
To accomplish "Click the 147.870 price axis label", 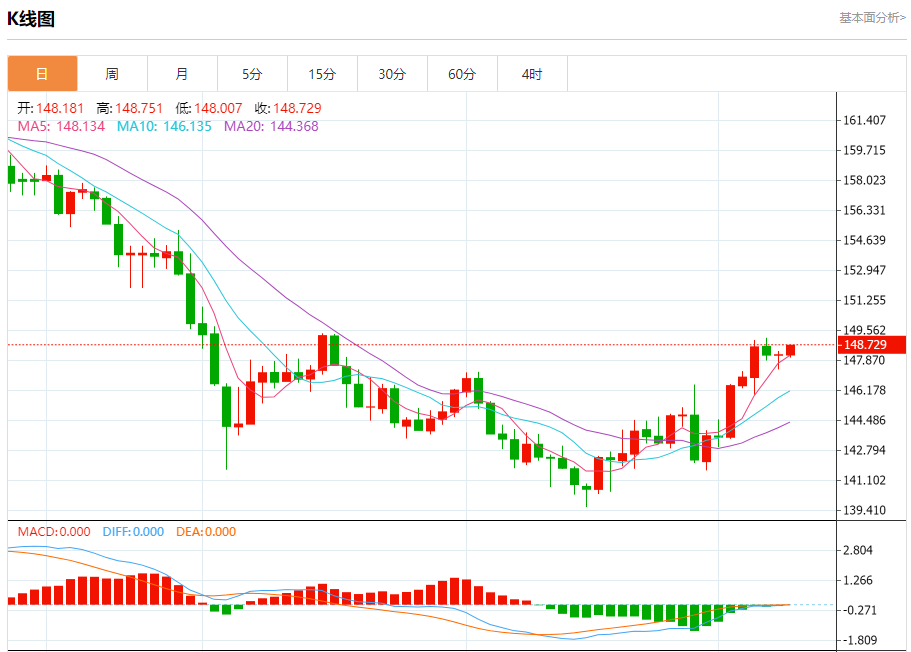I will point(865,360).
